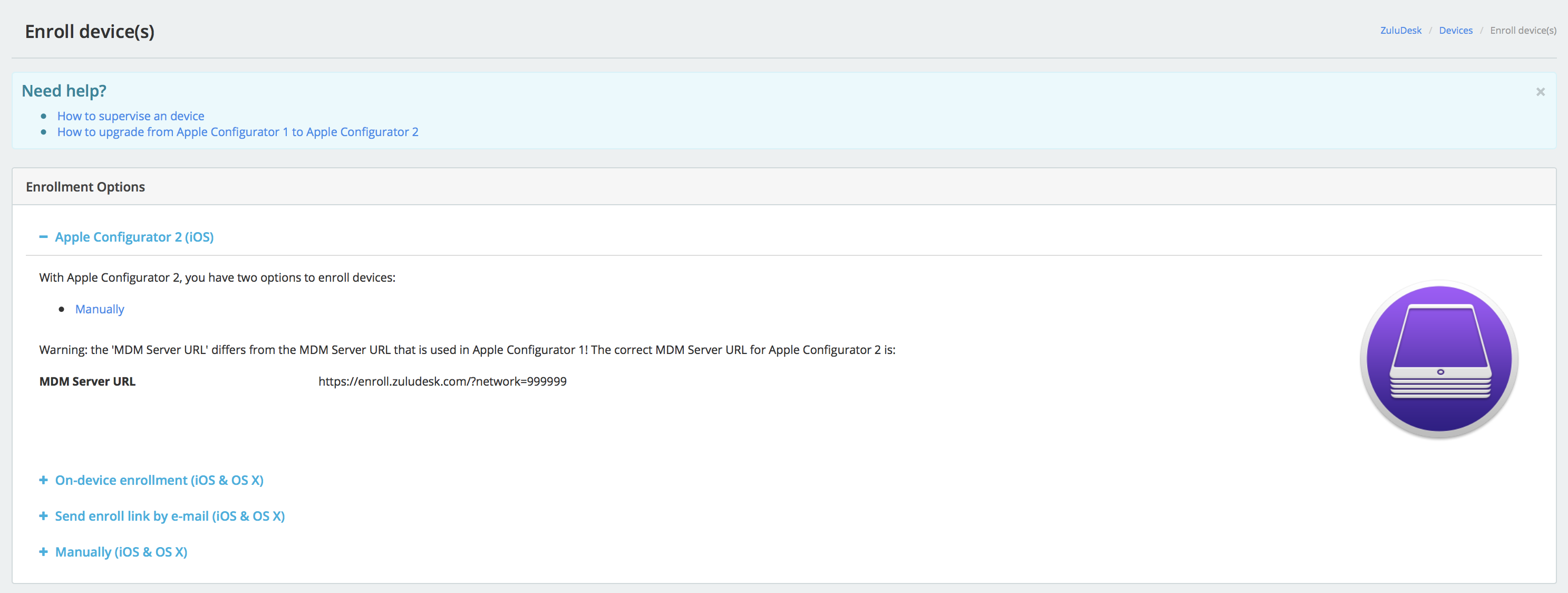Image resolution: width=1568 pixels, height=593 pixels.
Task: Click the Manually enrollment option link
Action: 100,309
